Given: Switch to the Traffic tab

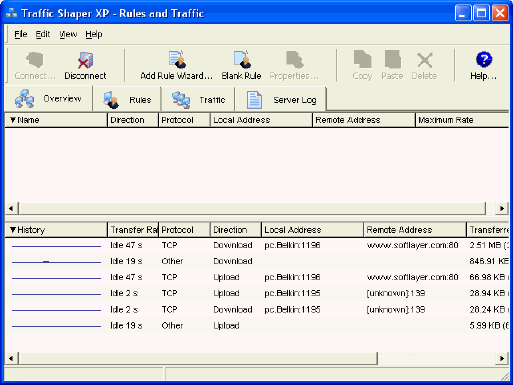Looking at the screenshot, I should (198, 100).
